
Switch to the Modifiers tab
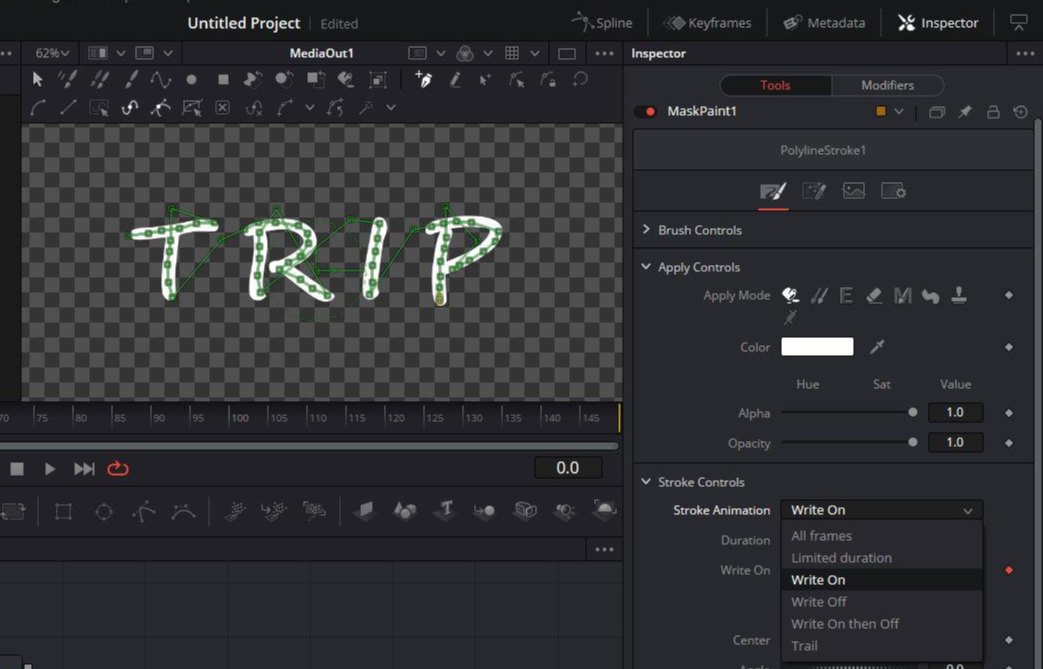click(887, 85)
